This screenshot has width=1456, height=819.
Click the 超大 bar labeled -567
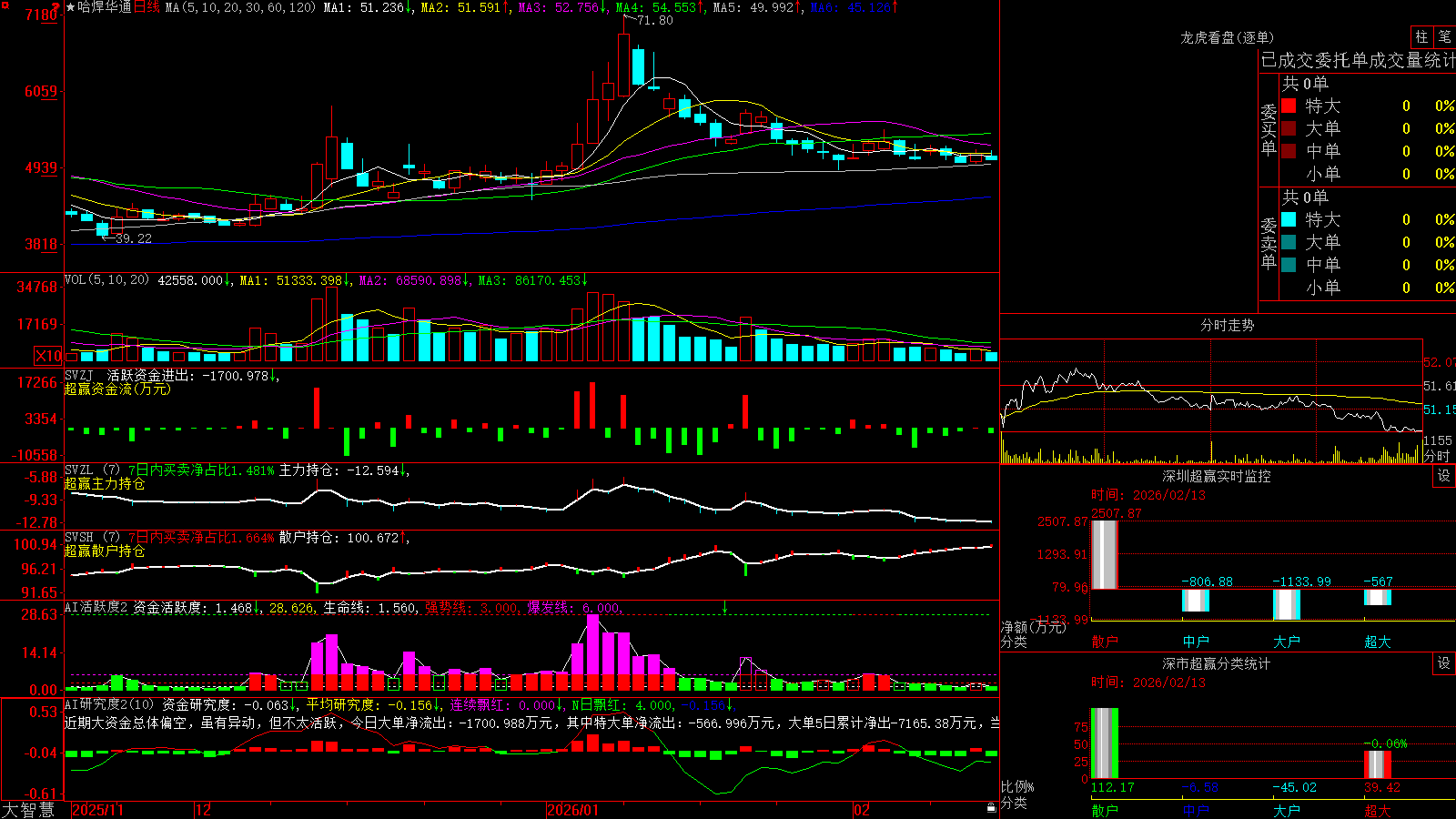(1377, 597)
